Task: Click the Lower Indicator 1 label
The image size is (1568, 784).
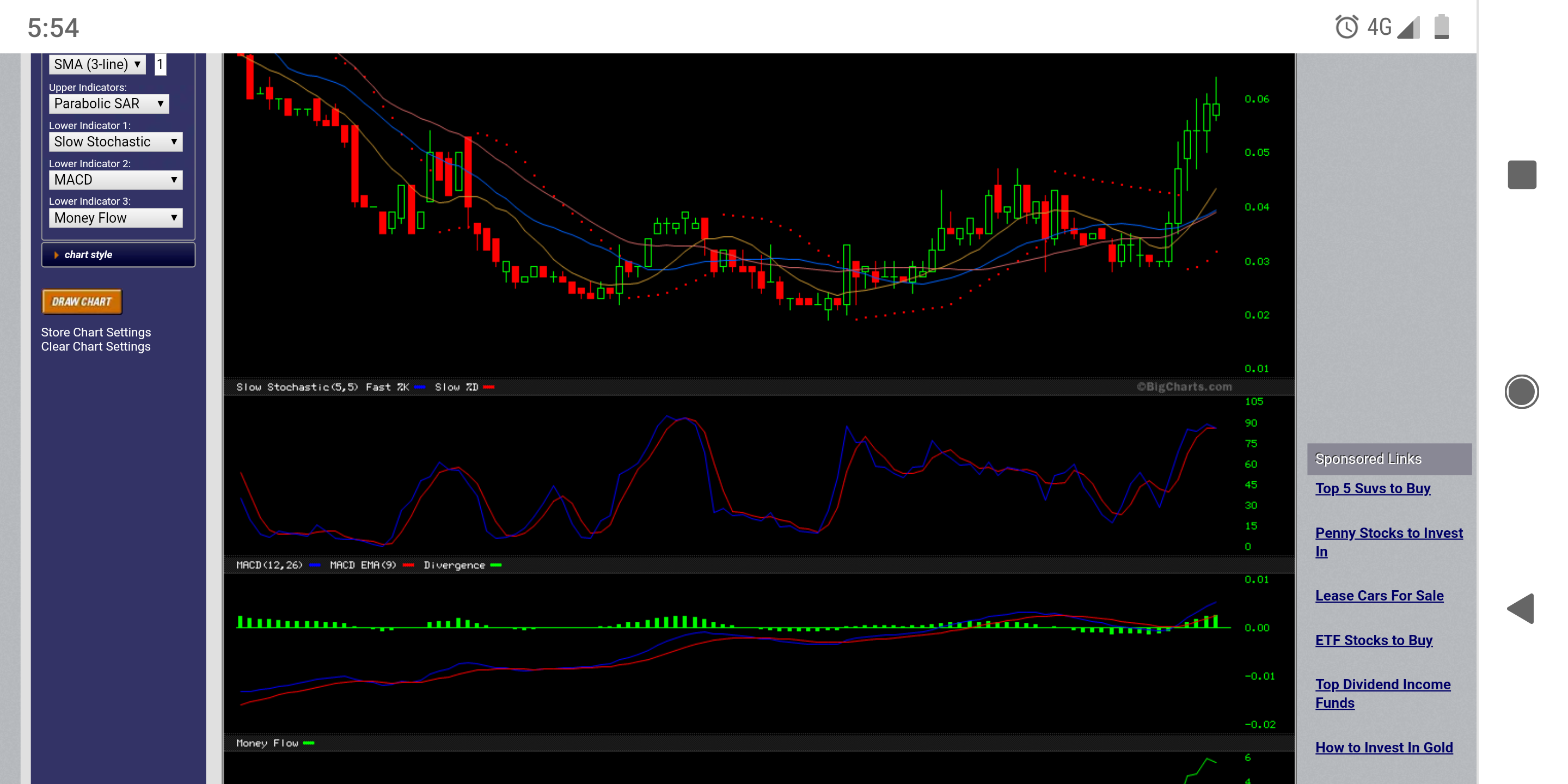Action: [x=89, y=125]
